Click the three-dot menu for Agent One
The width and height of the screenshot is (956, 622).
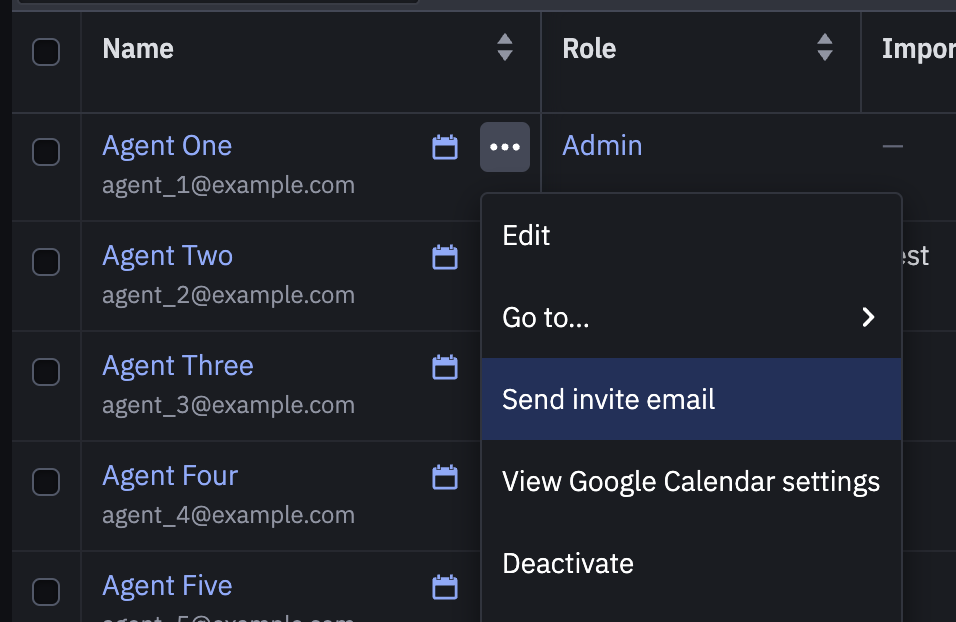[505, 147]
